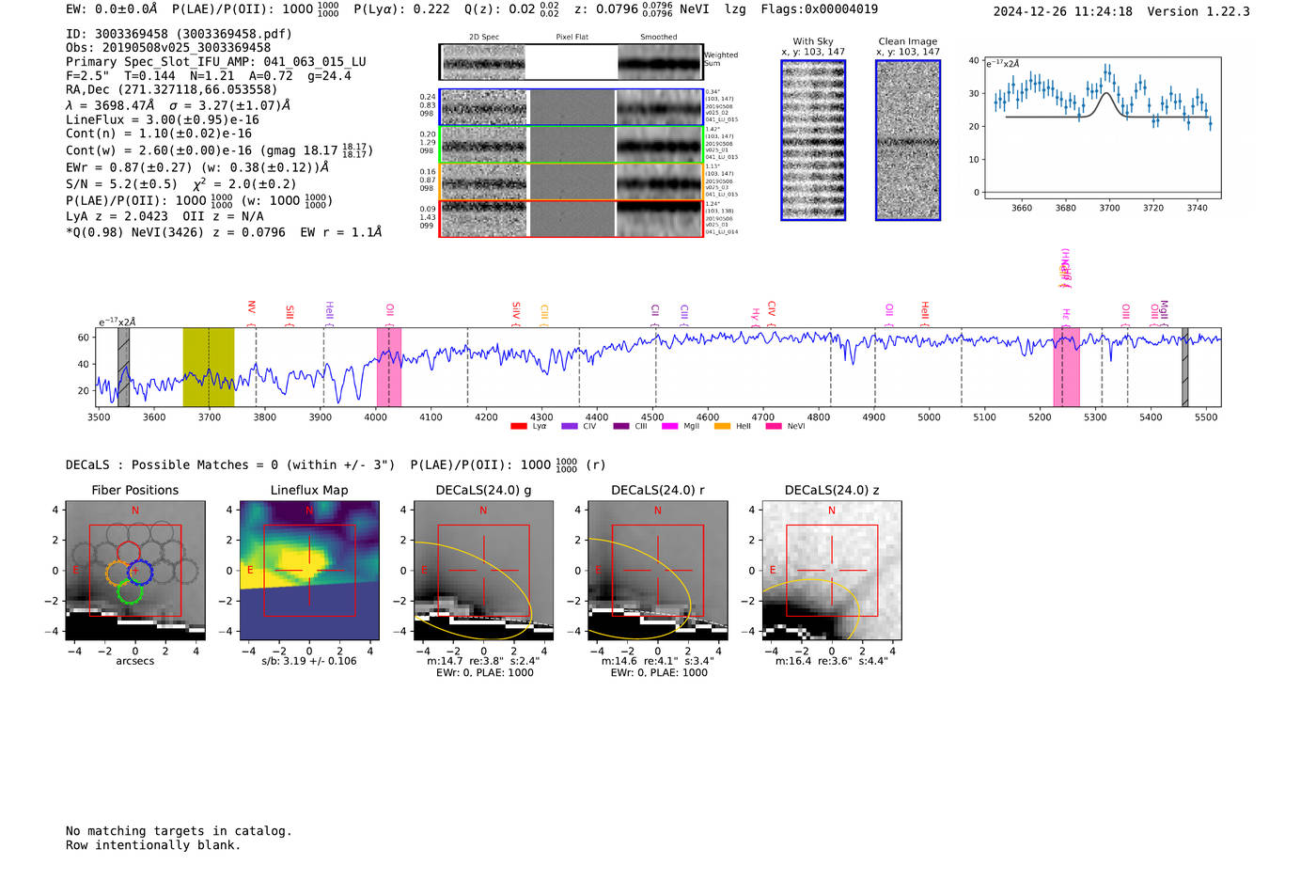Click the 2024-12-26 11:24:18 timestamp

1063,11
